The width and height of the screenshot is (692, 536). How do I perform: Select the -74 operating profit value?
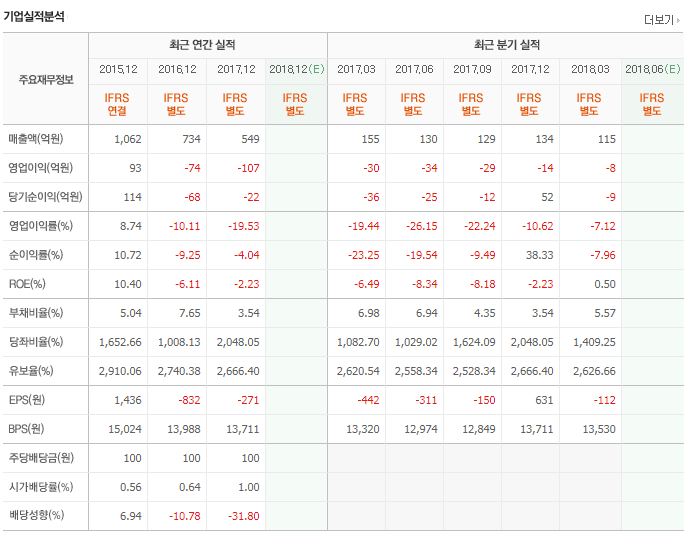192,169
